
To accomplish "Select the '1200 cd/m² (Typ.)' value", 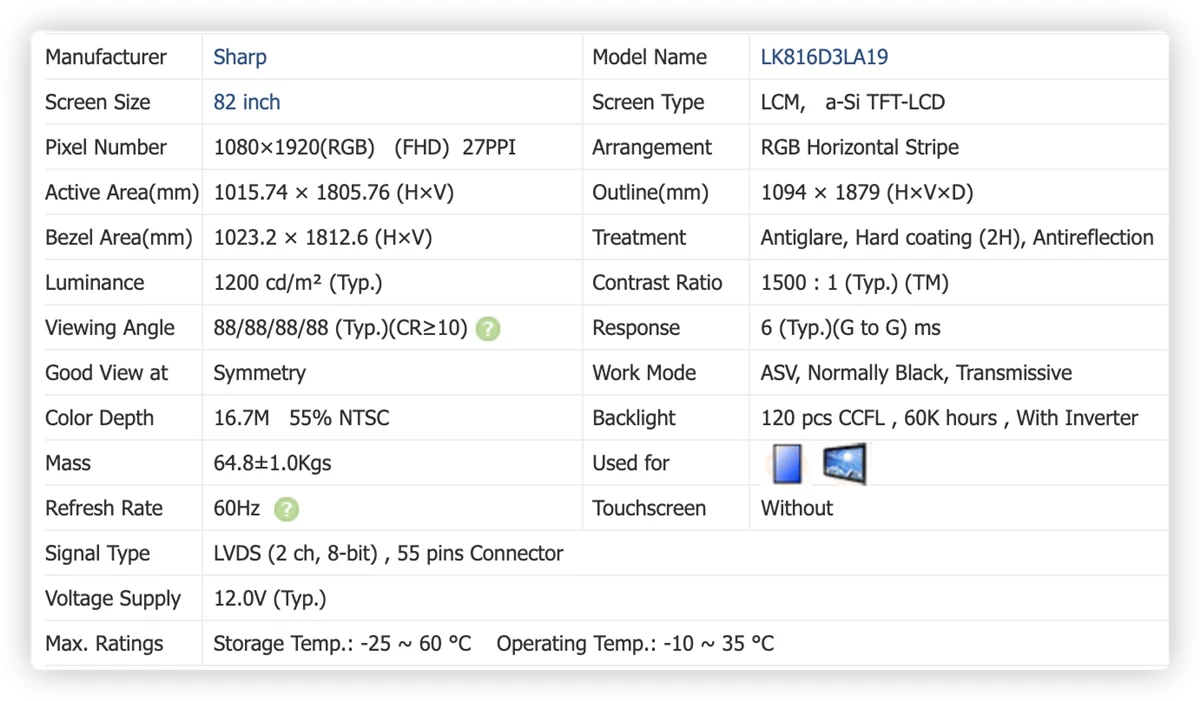I will [x=298, y=283].
